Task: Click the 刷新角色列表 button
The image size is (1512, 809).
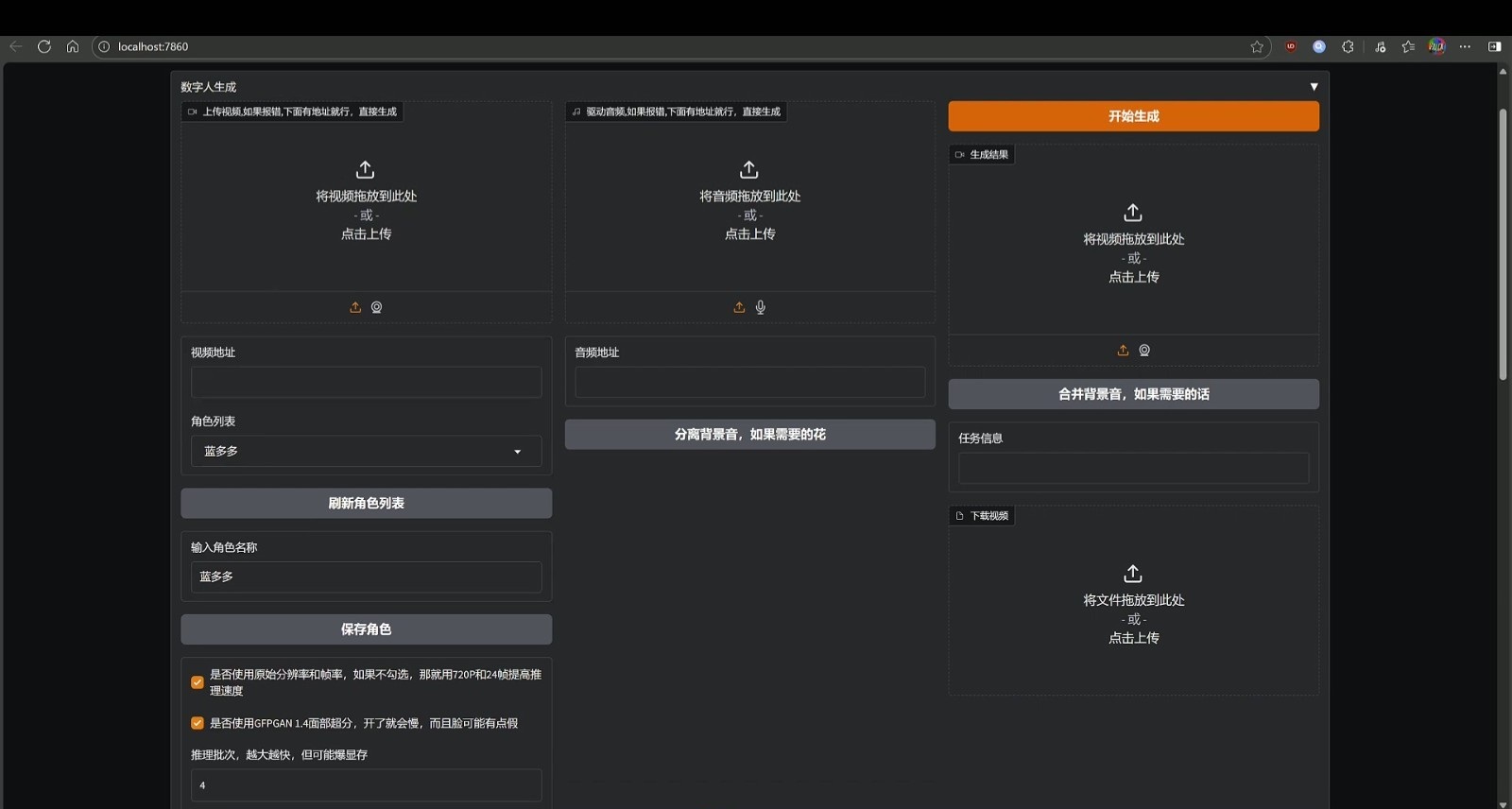Action: 366,504
